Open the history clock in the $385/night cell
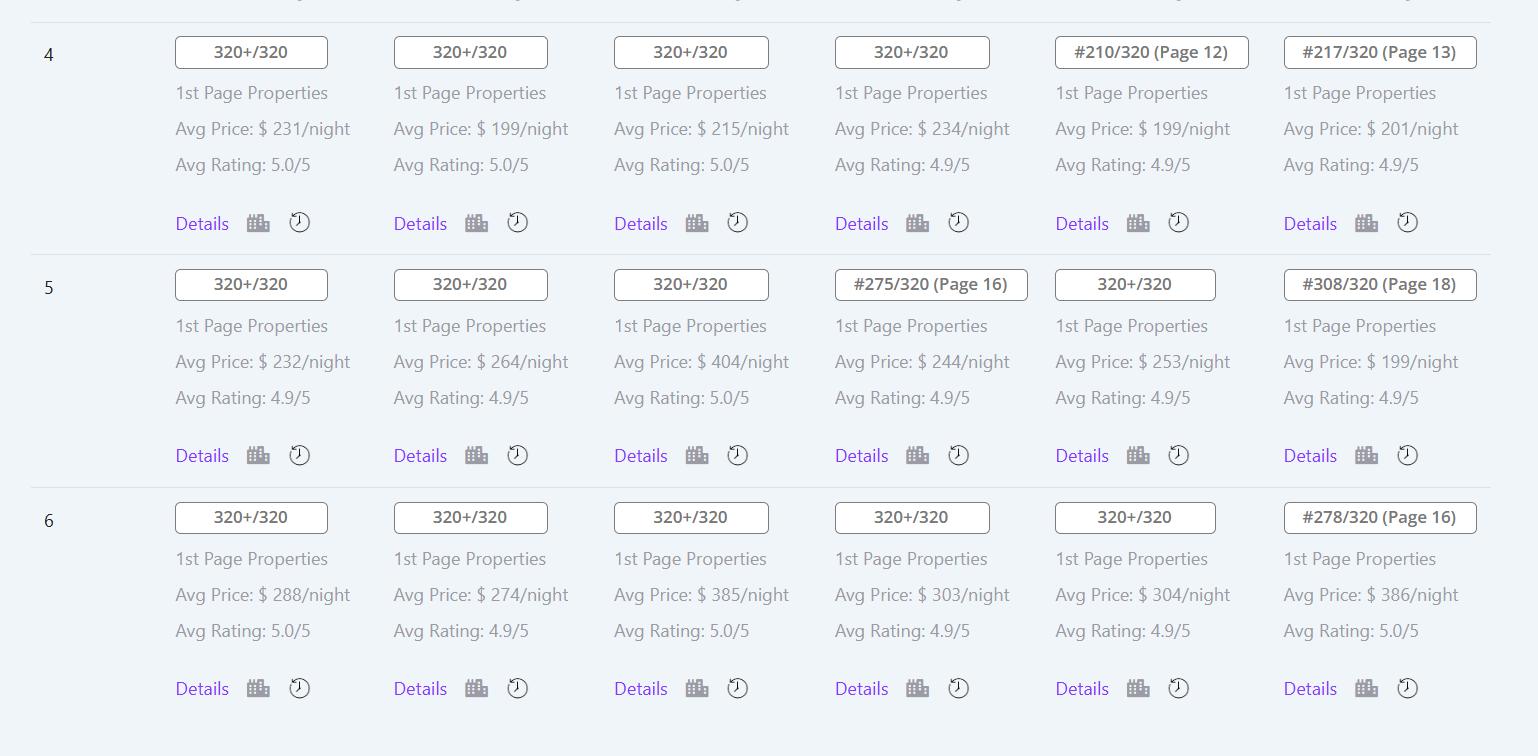 (737, 688)
